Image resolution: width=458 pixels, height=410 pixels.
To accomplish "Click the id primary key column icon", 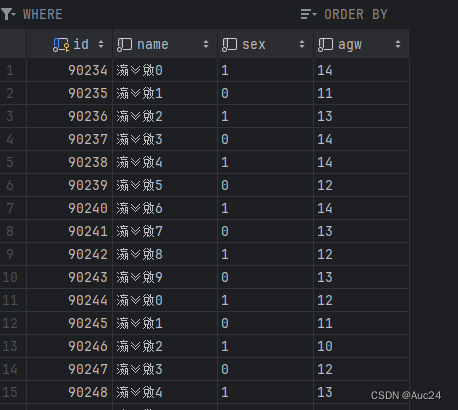I will click(x=61, y=45).
